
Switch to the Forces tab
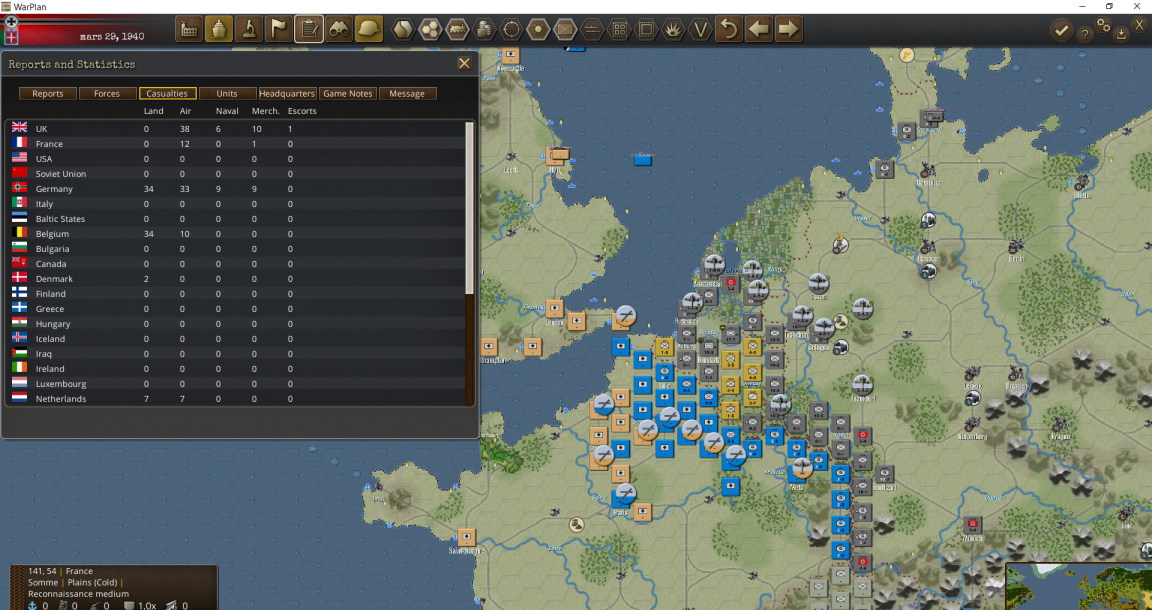point(107,93)
